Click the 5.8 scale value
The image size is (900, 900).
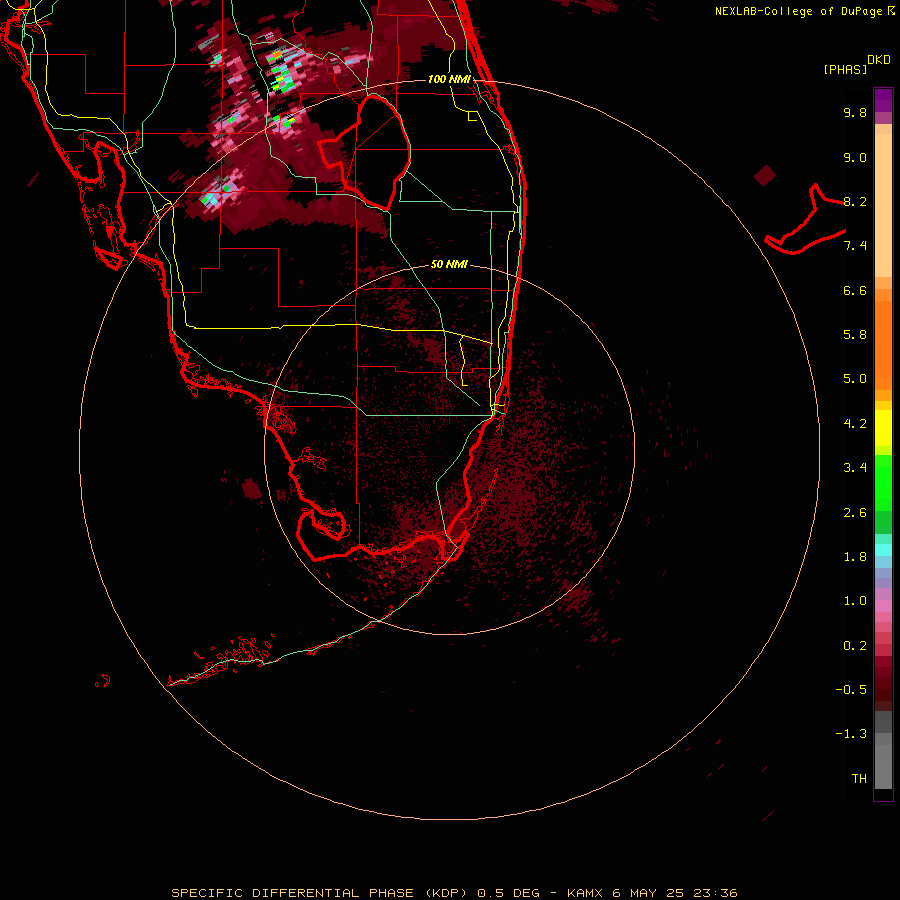855,335
